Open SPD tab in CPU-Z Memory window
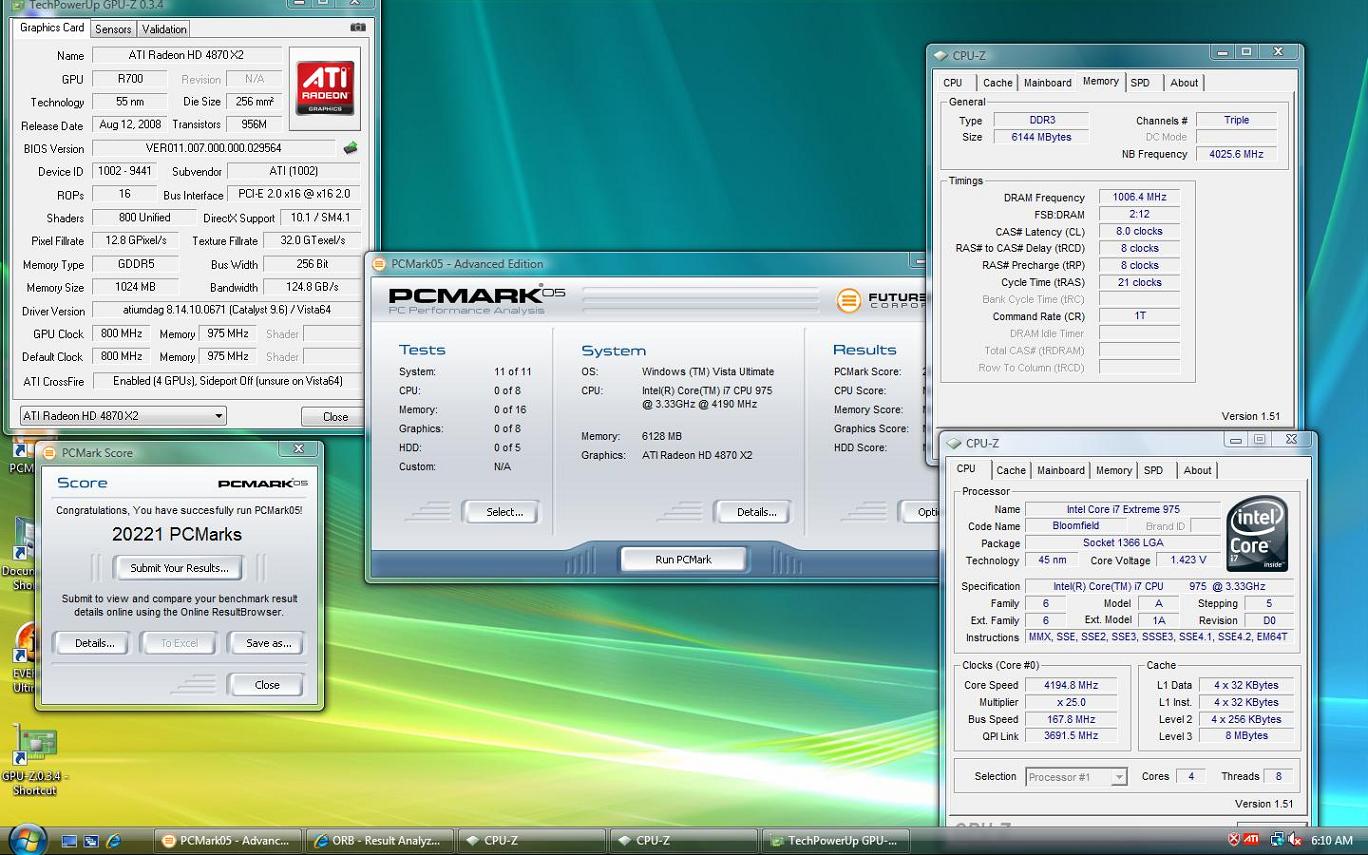 pos(1140,83)
